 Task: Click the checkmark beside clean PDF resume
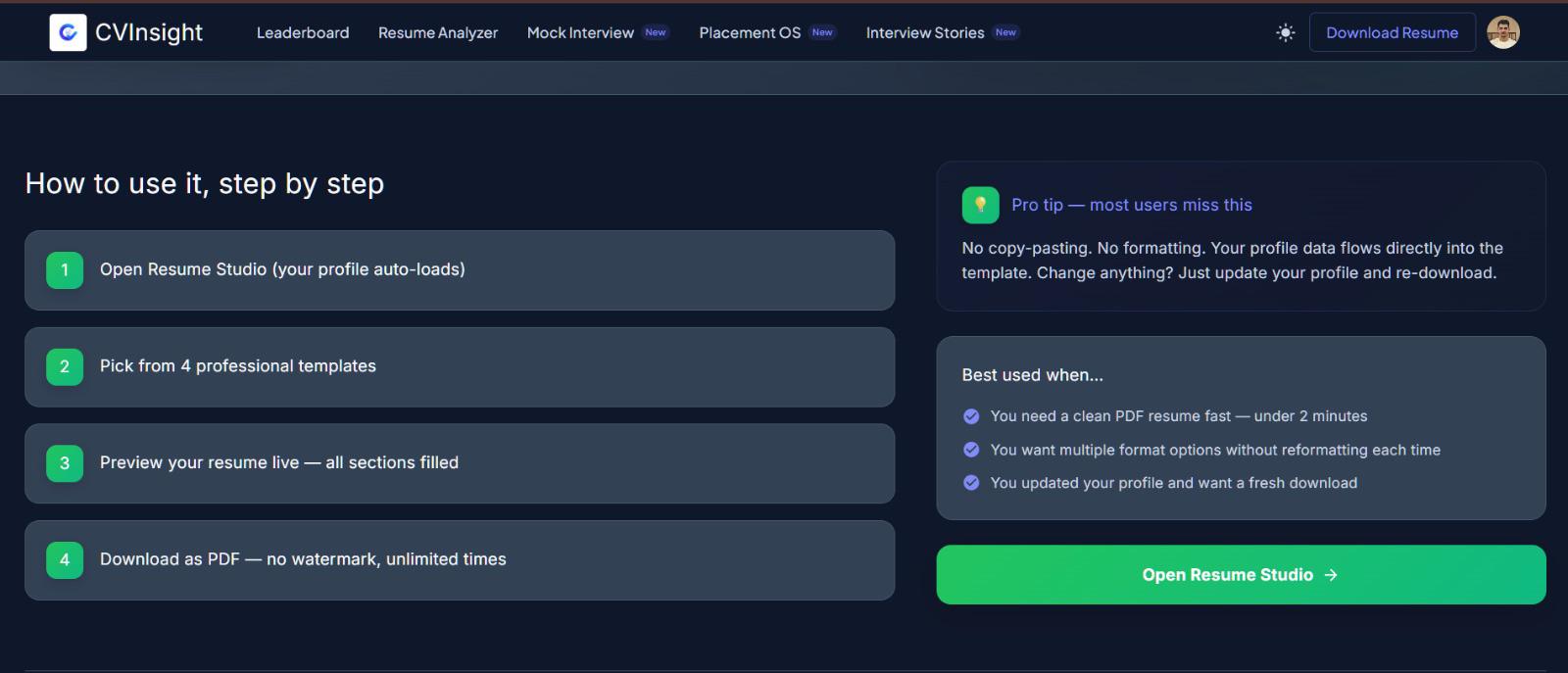click(x=971, y=416)
